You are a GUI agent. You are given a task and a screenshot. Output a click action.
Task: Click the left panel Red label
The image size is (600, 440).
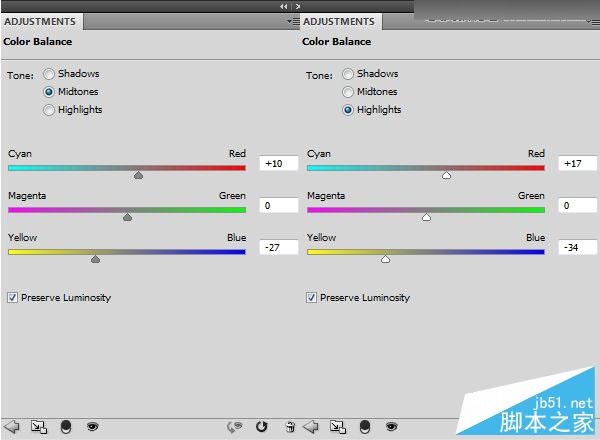(x=237, y=153)
